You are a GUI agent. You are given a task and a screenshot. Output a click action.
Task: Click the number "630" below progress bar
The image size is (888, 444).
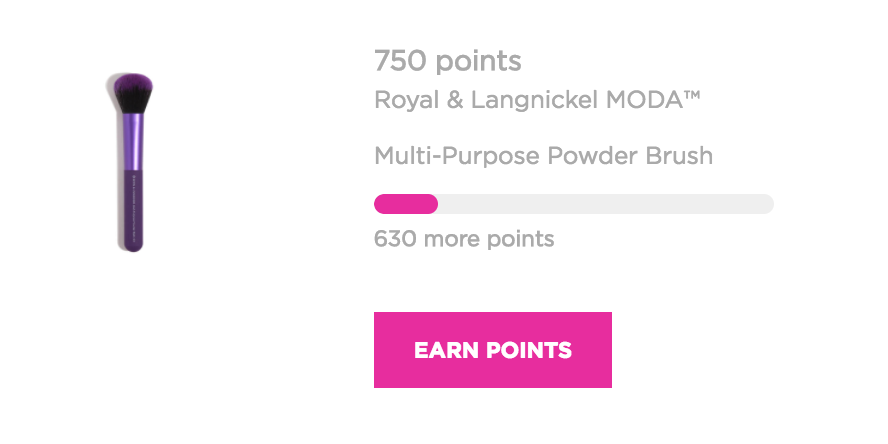395,238
